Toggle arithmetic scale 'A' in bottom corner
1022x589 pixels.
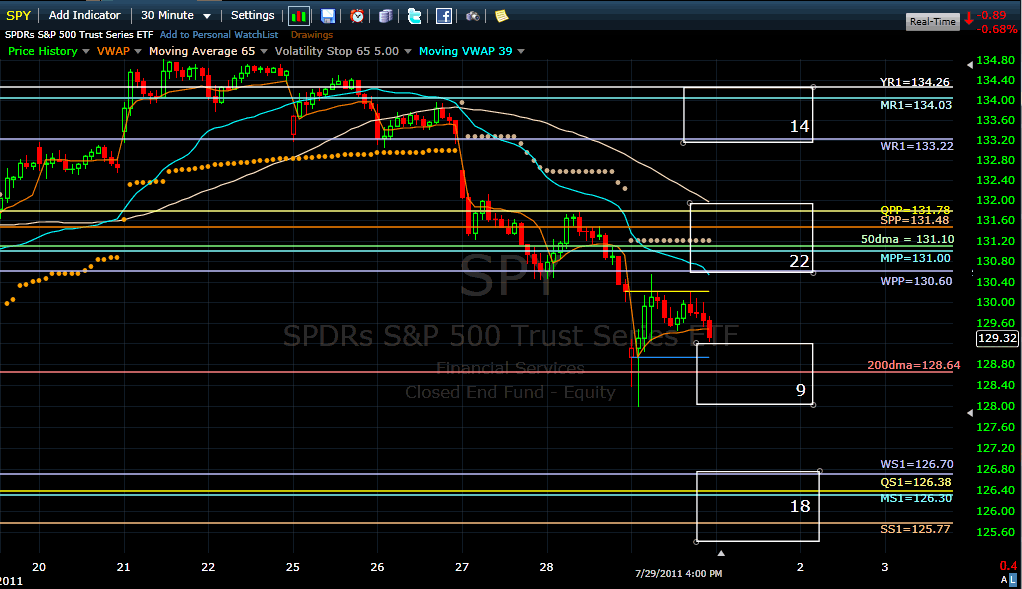[1004, 579]
